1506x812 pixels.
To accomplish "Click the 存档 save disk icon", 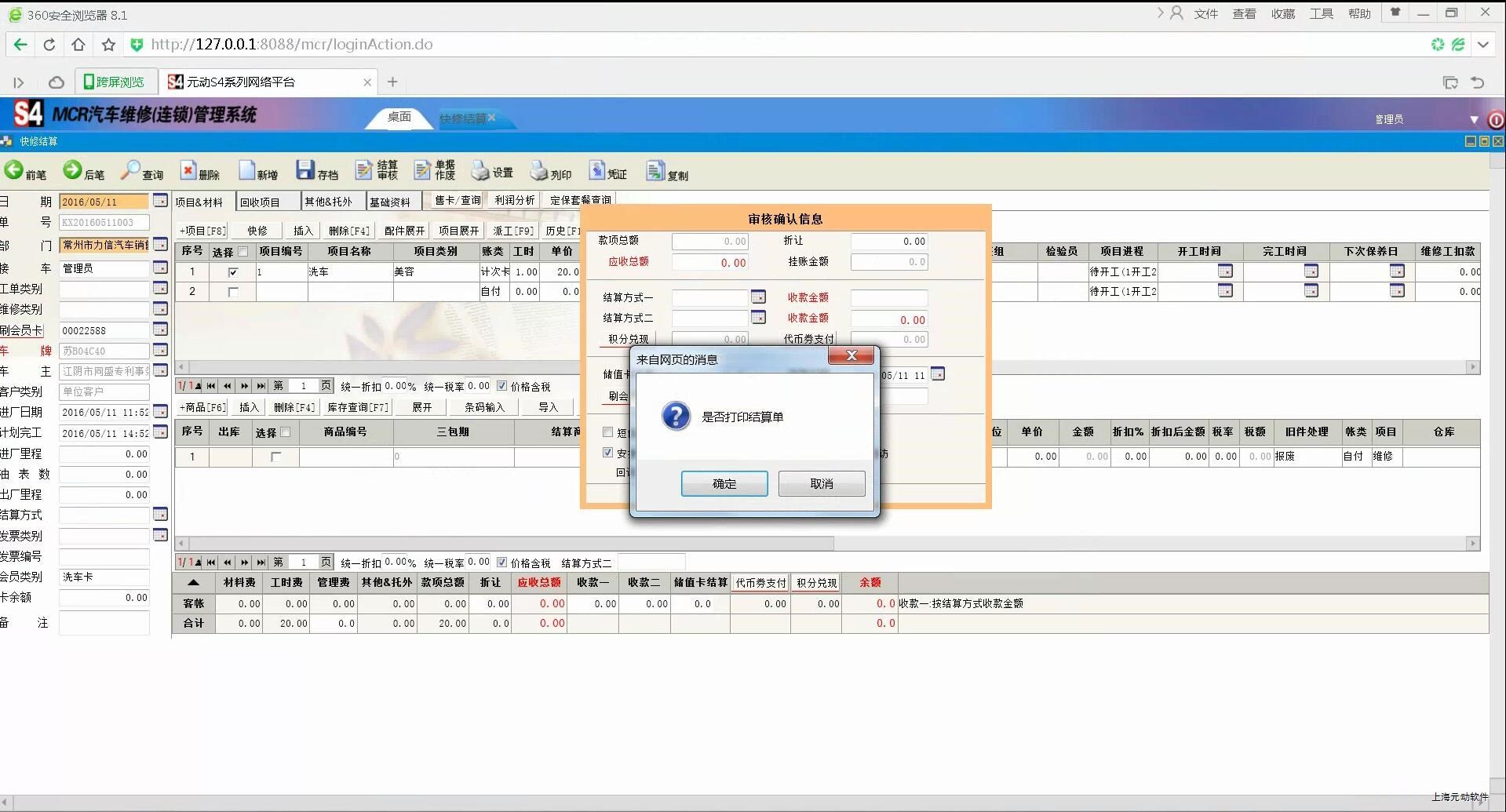I will coord(305,170).
